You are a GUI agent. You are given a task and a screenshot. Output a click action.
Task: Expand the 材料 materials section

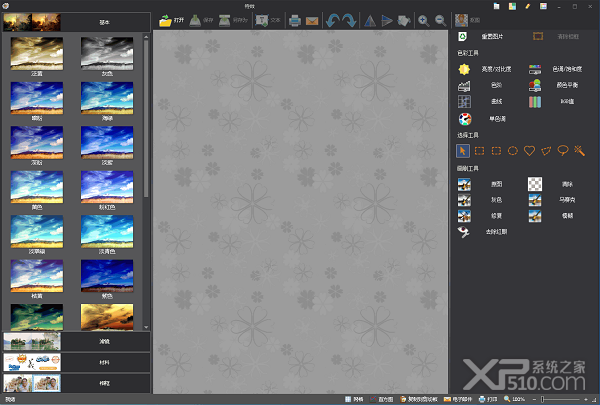coord(77,362)
